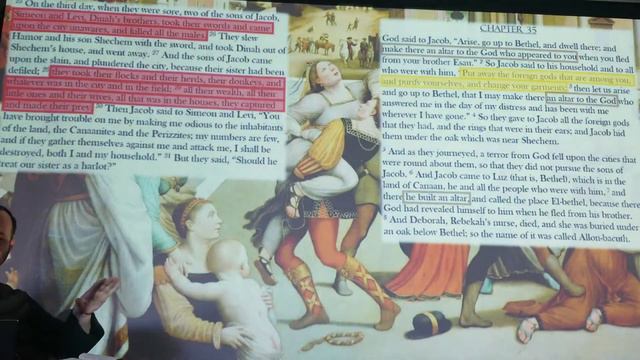640x360 pixels.
Task: Click red highlighted 'and made their prey' text
Action: pos(48,106)
